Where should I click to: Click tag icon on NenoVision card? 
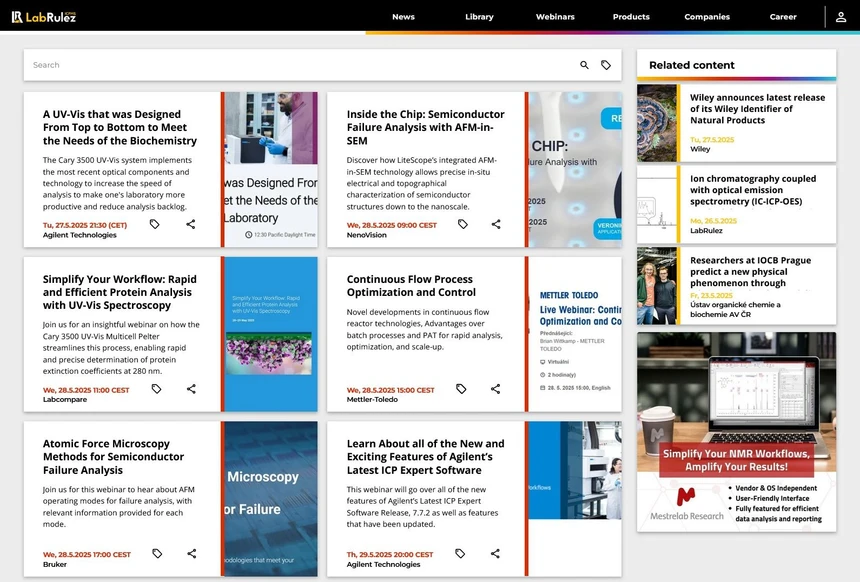pyautogui.click(x=462, y=224)
